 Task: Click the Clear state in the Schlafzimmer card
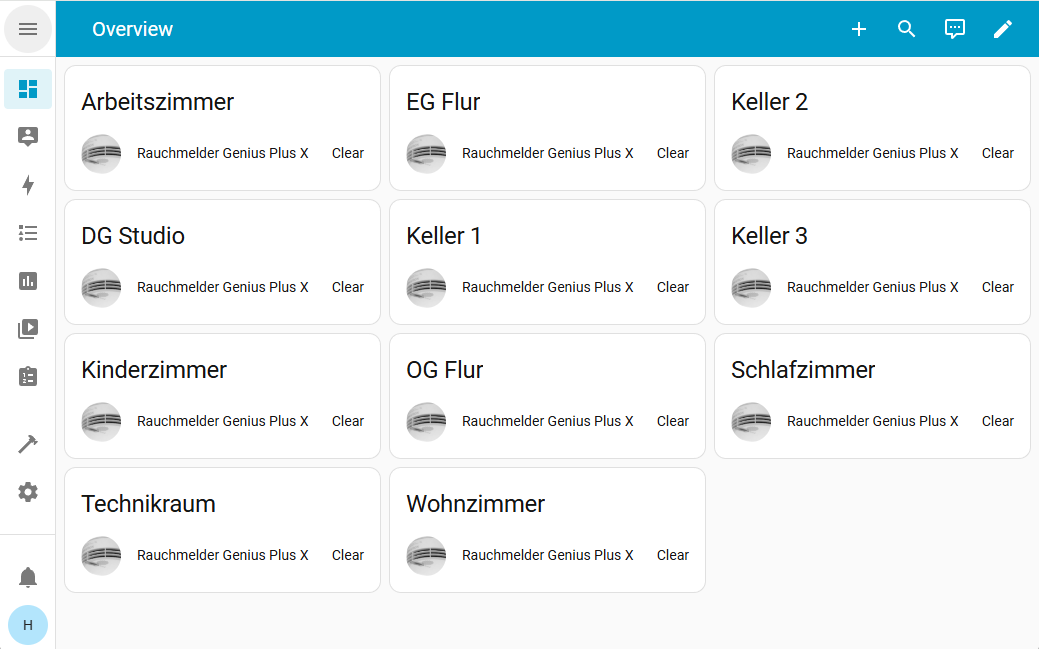click(997, 421)
